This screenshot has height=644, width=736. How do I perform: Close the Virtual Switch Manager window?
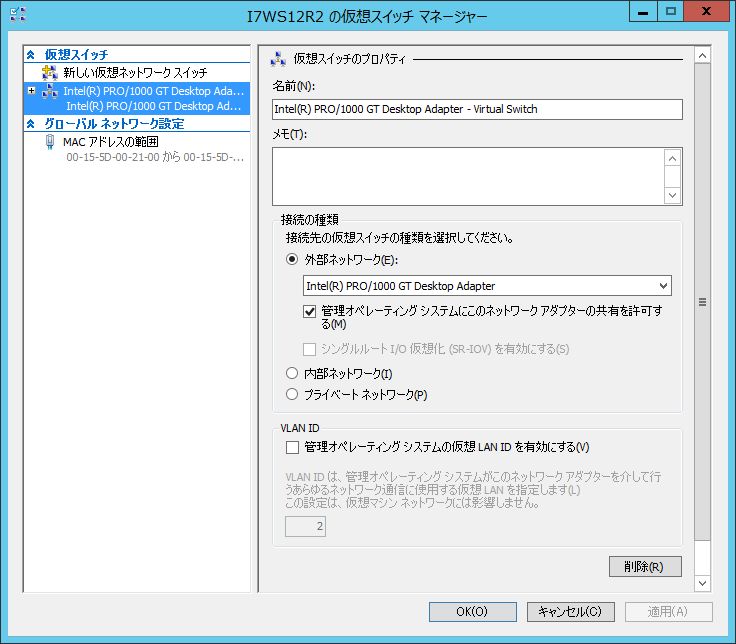pyautogui.click(x=706, y=12)
